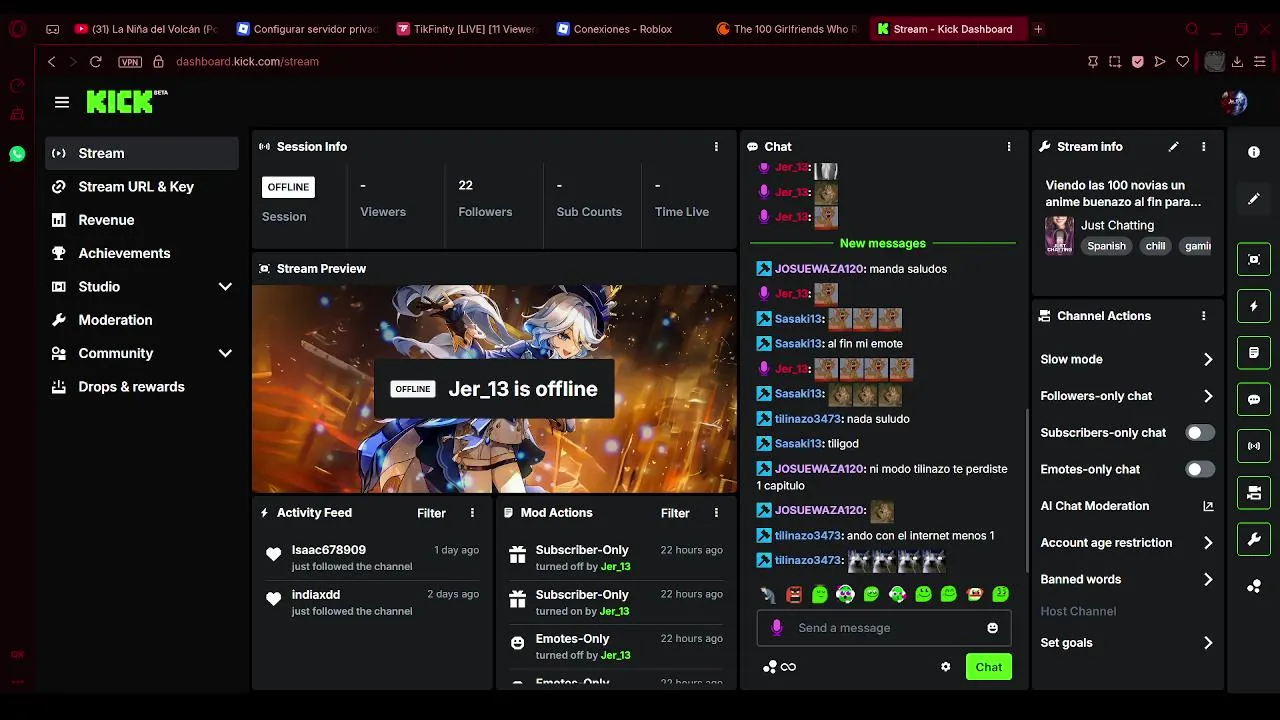Switch to TikFinity LIVE browser tab

coord(466,29)
